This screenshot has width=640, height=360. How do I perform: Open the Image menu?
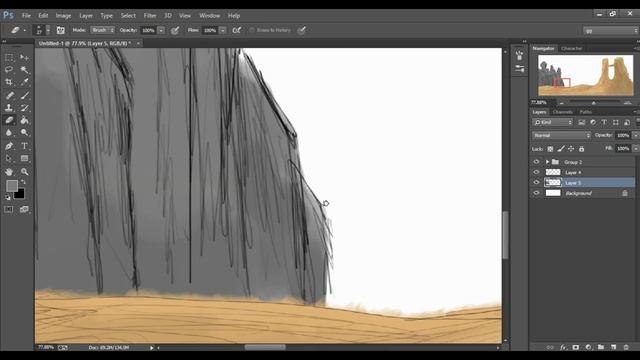(63, 16)
